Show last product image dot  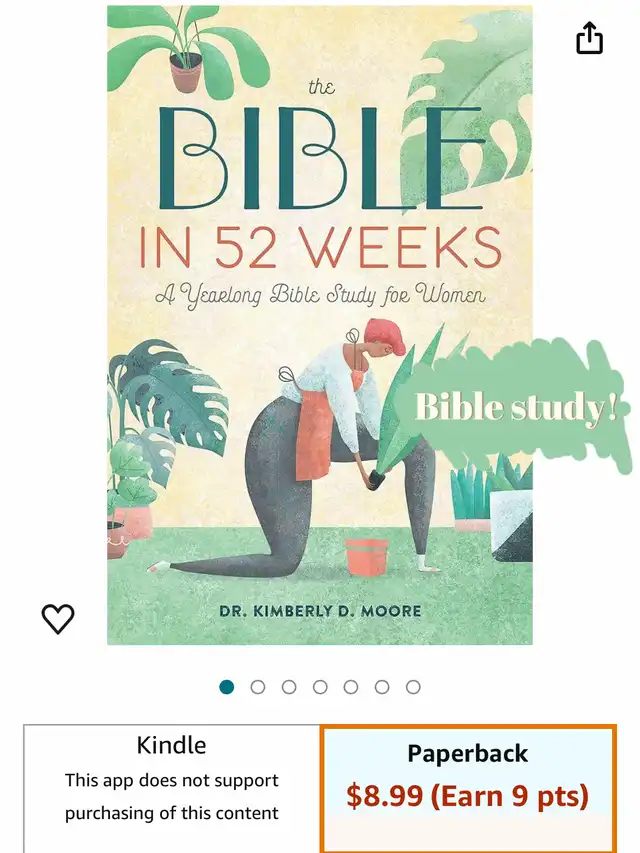413,687
